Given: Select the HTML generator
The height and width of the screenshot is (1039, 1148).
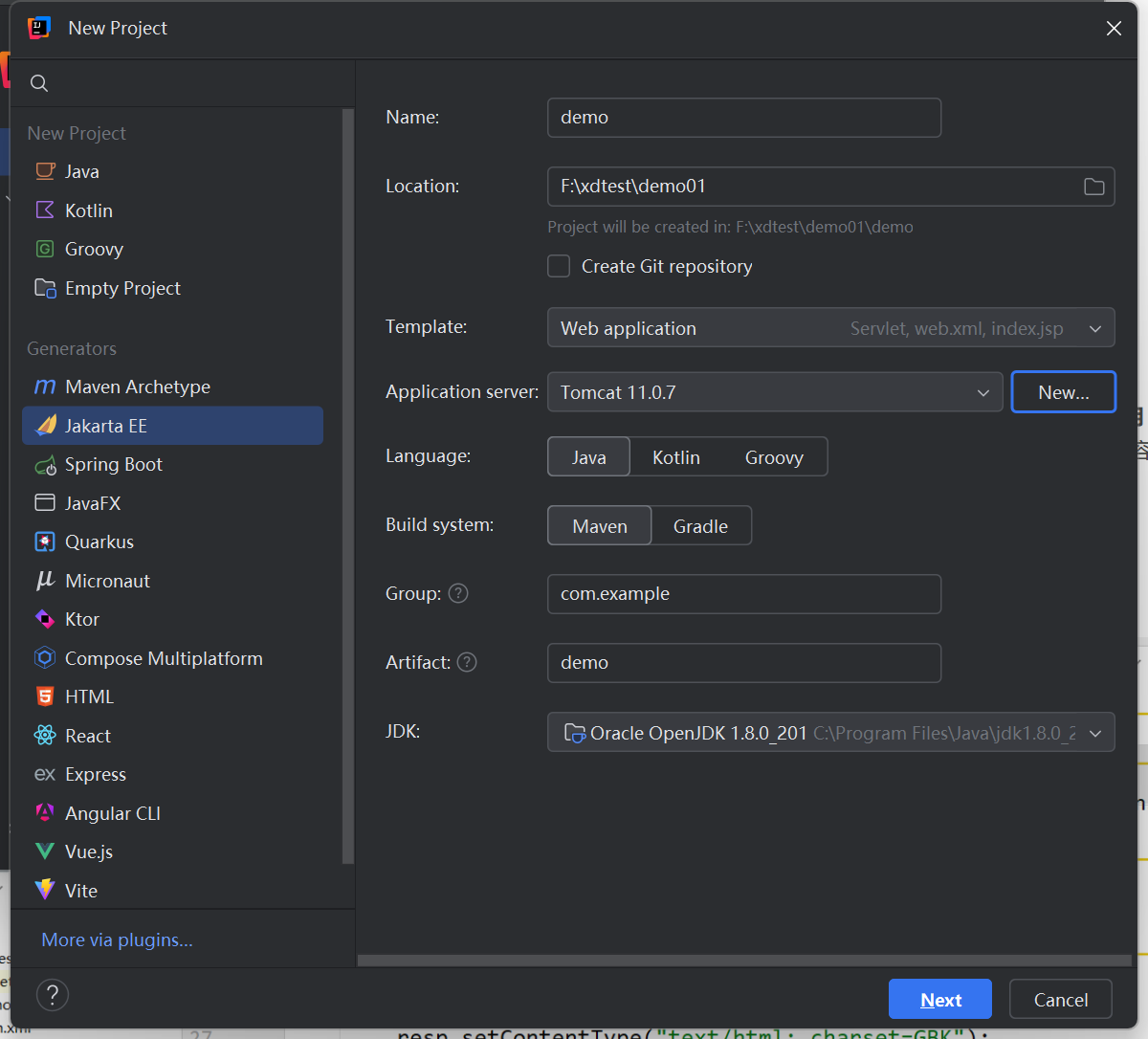Looking at the screenshot, I should point(172,696).
